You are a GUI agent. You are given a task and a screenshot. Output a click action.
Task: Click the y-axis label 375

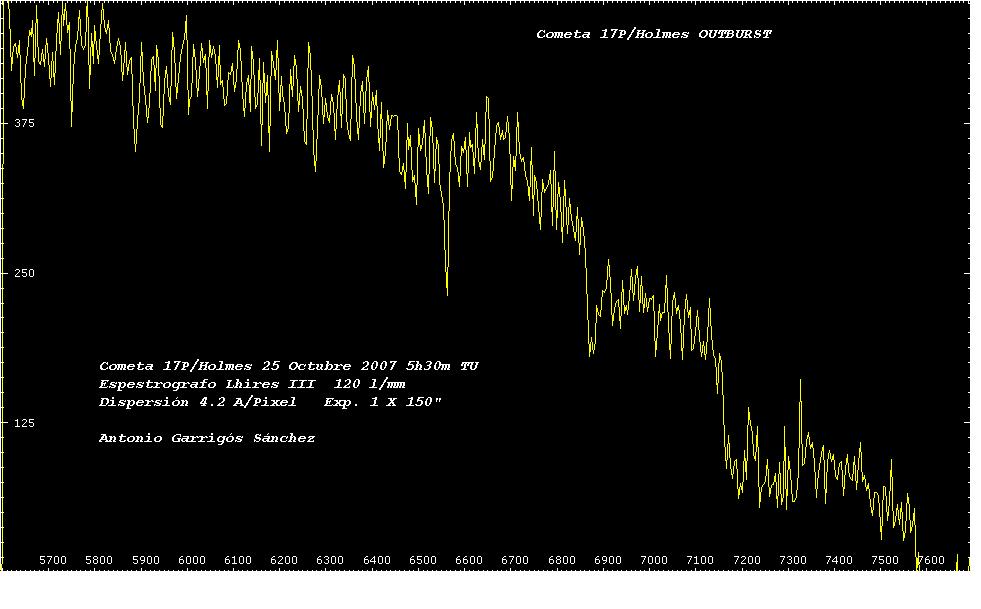[x=24, y=123]
